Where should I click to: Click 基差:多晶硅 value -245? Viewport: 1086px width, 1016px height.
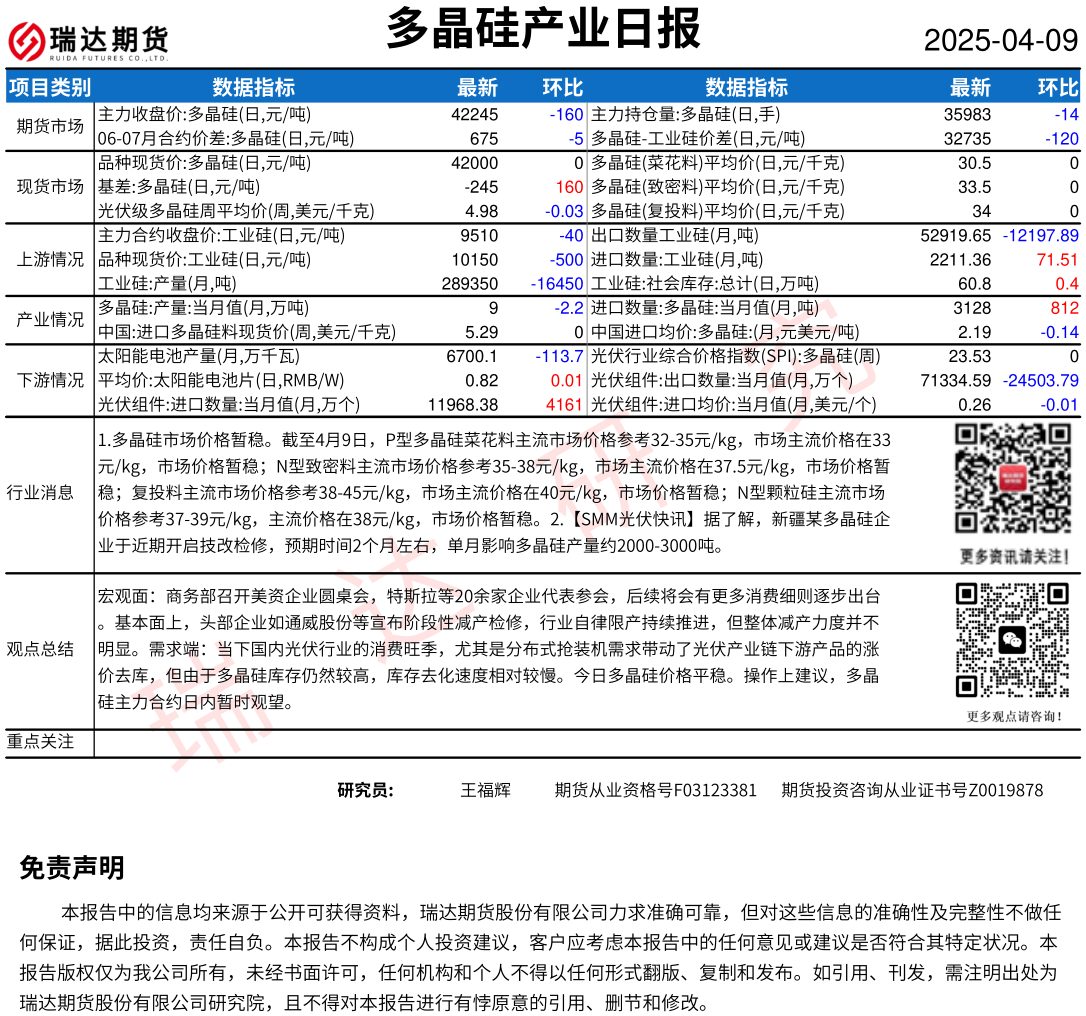(x=481, y=187)
